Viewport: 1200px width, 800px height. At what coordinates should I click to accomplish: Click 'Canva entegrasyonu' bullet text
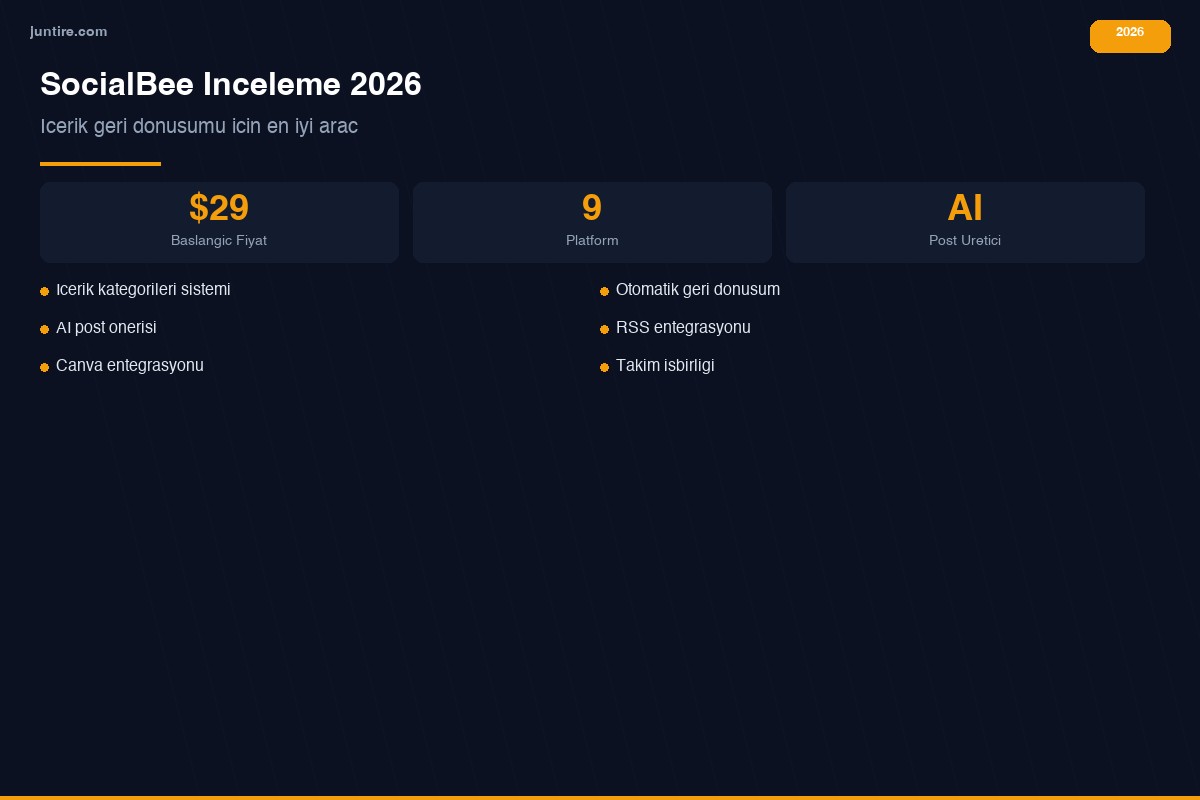pyautogui.click(x=130, y=366)
